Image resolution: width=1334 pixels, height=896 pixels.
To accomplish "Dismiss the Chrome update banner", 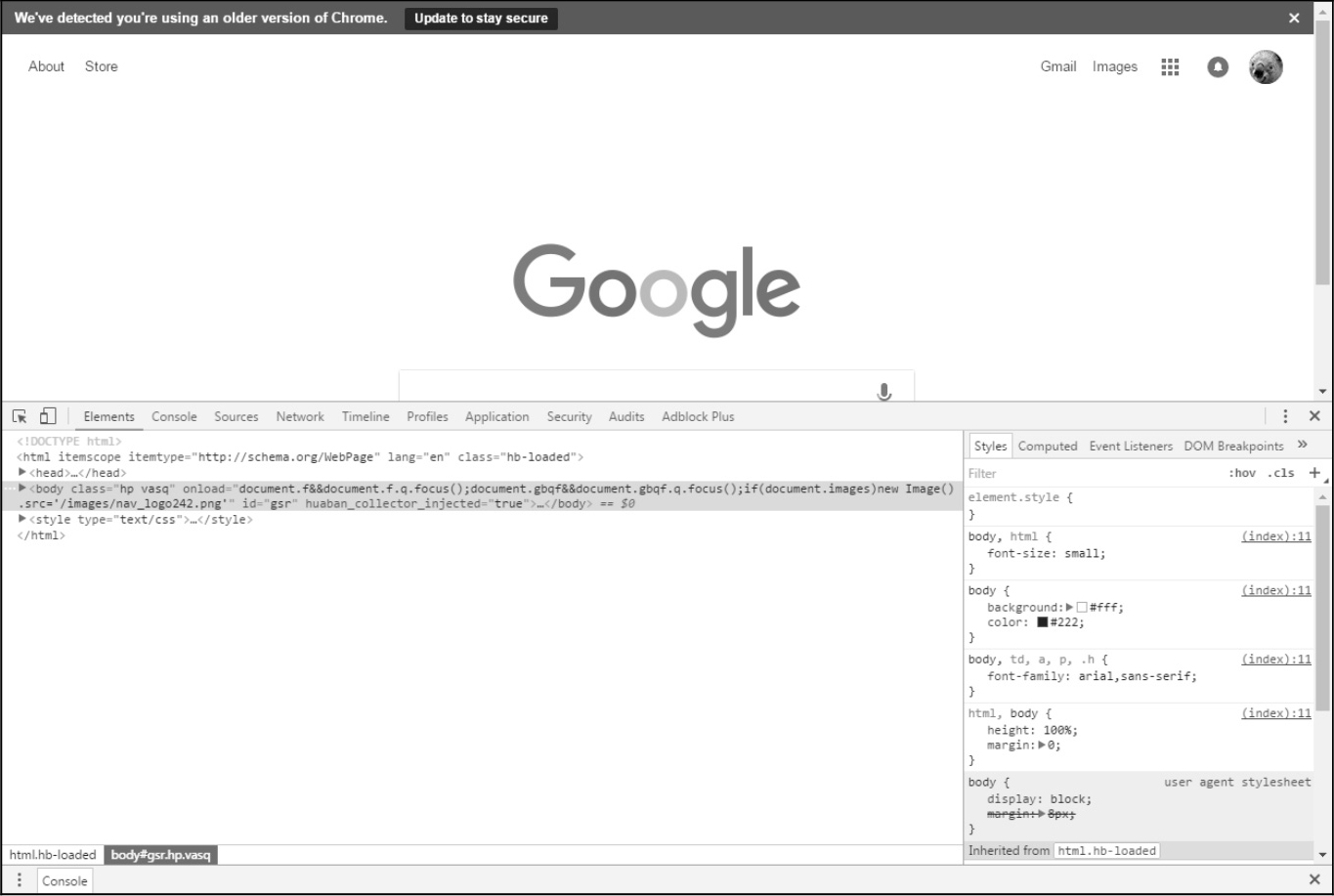I will click(x=1294, y=19).
